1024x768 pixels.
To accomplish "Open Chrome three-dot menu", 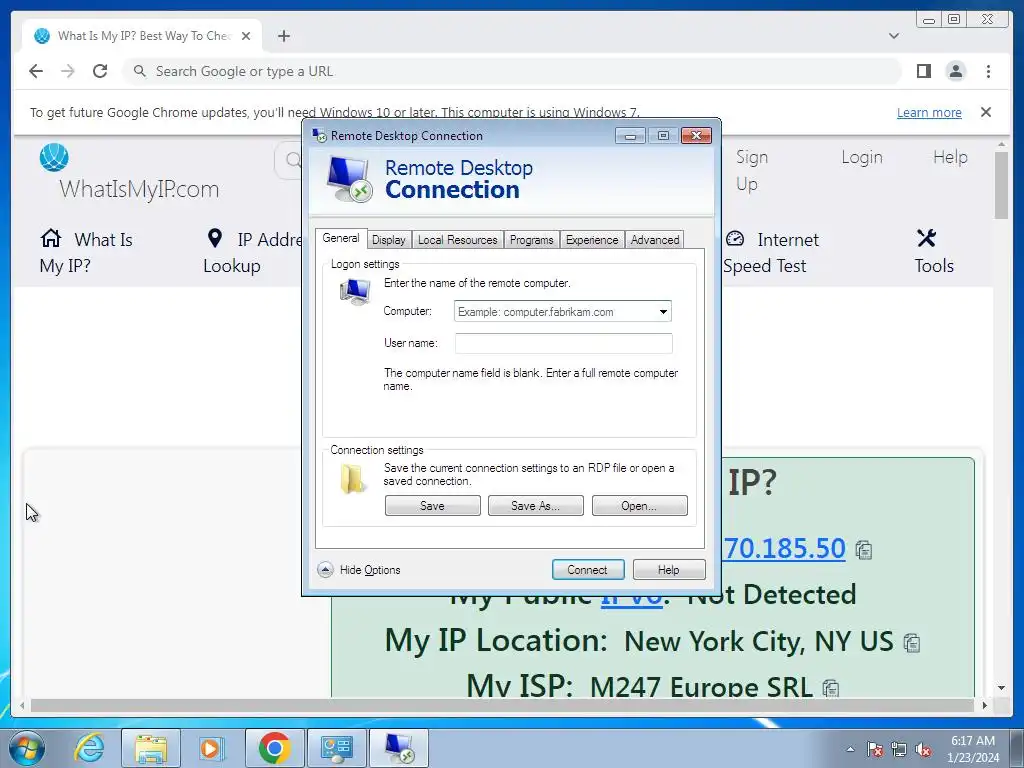I will click(x=988, y=71).
